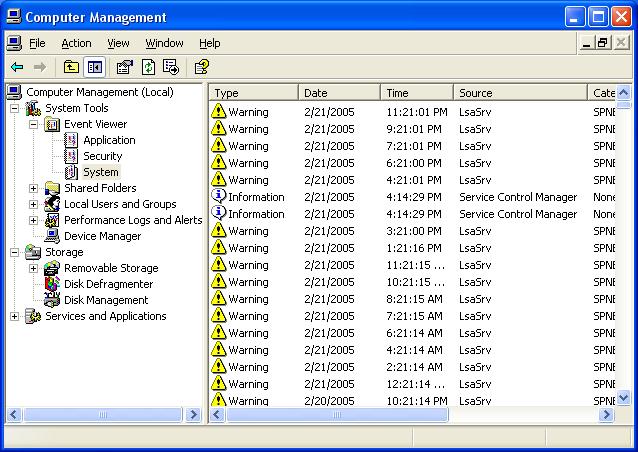Viewport: 638px width, 452px height.
Task: Restore the inner MMC child window
Action: (x=603, y=42)
